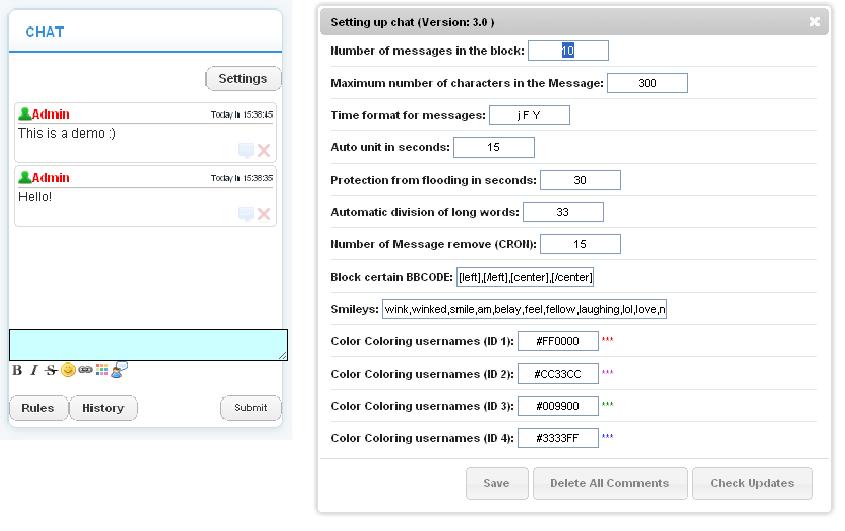Delete the 'Hello!' message
Screen dimensions: 845x531
tap(264, 214)
